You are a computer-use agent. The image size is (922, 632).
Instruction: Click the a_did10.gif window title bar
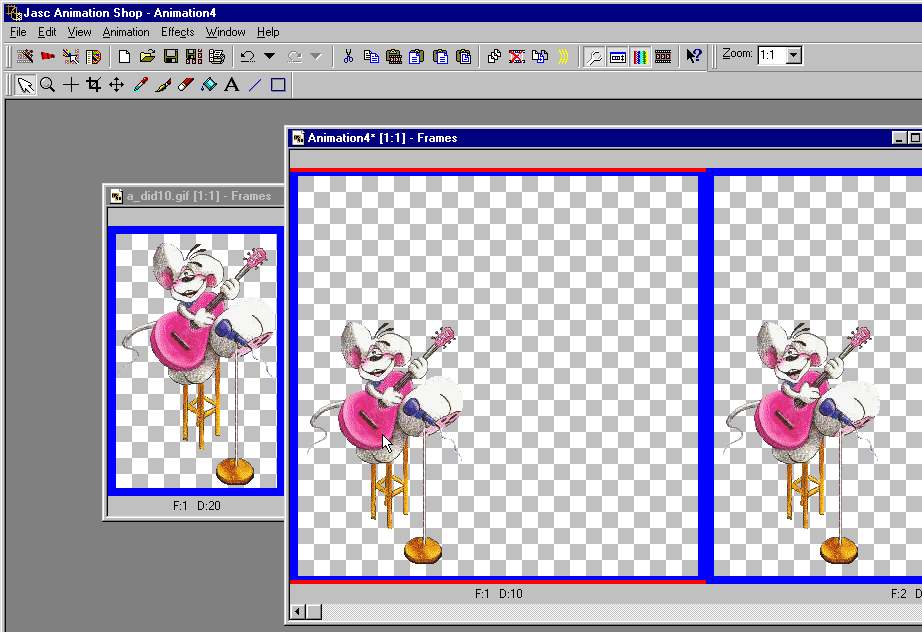[195, 196]
